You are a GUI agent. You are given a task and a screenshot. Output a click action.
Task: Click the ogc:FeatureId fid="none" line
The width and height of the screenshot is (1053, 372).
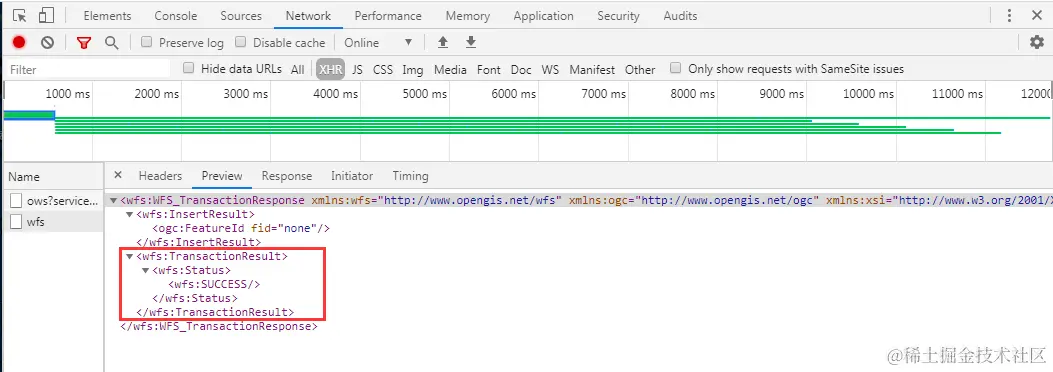coord(240,228)
